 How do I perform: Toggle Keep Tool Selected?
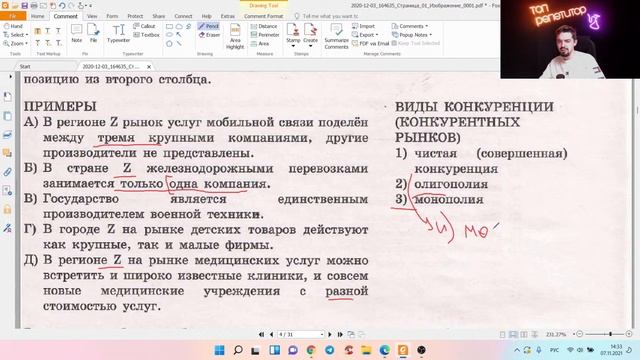point(416,43)
